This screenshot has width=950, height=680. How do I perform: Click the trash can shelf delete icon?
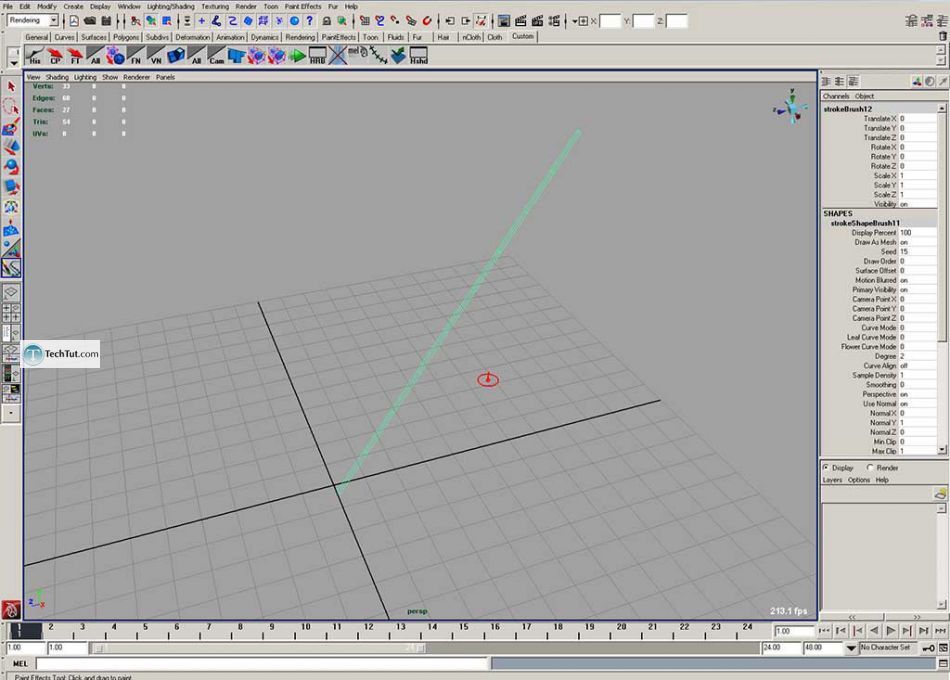coord(942,36)
